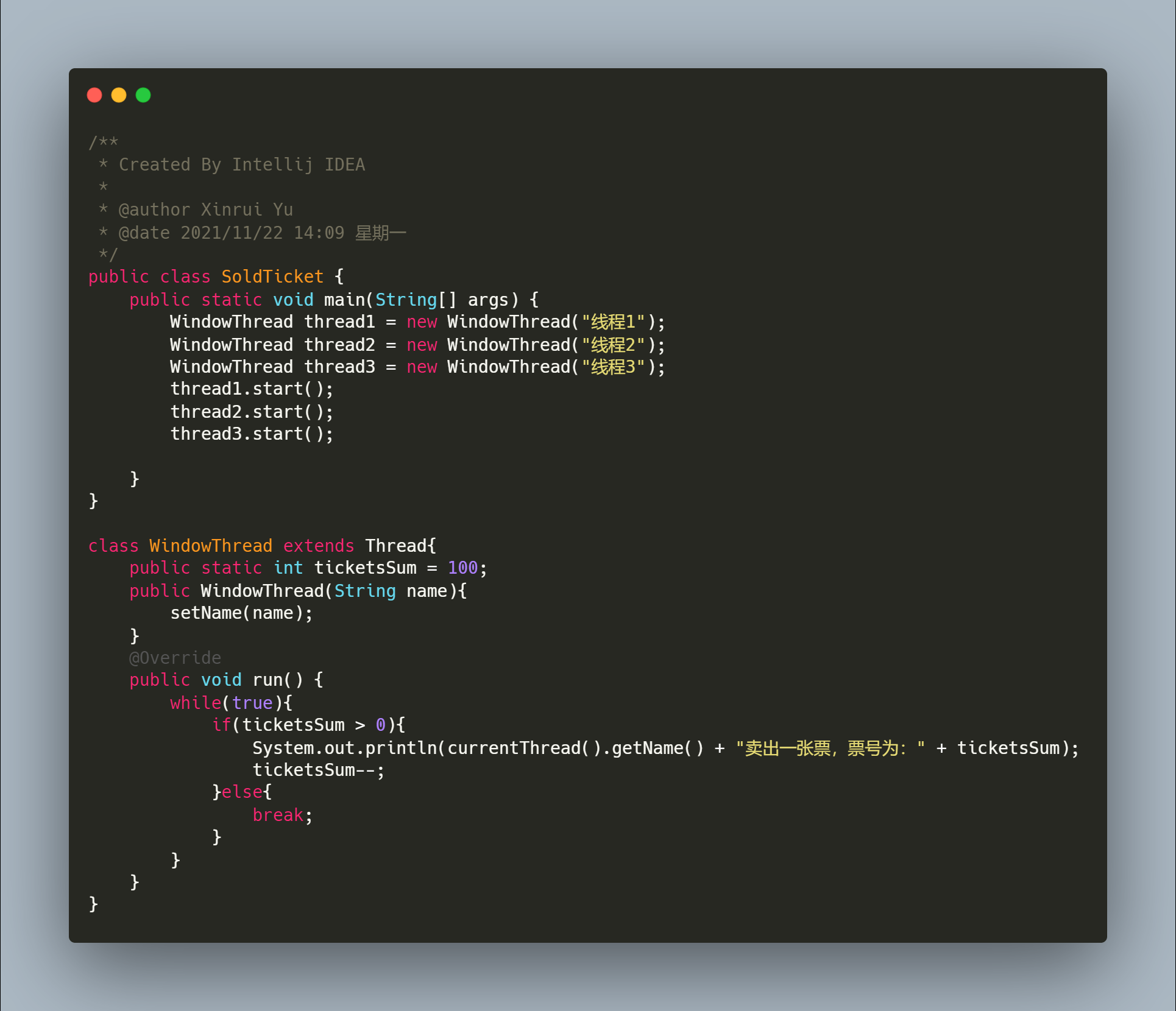
Task: Click the green maximize dot
Action: (x=143, y=95)
